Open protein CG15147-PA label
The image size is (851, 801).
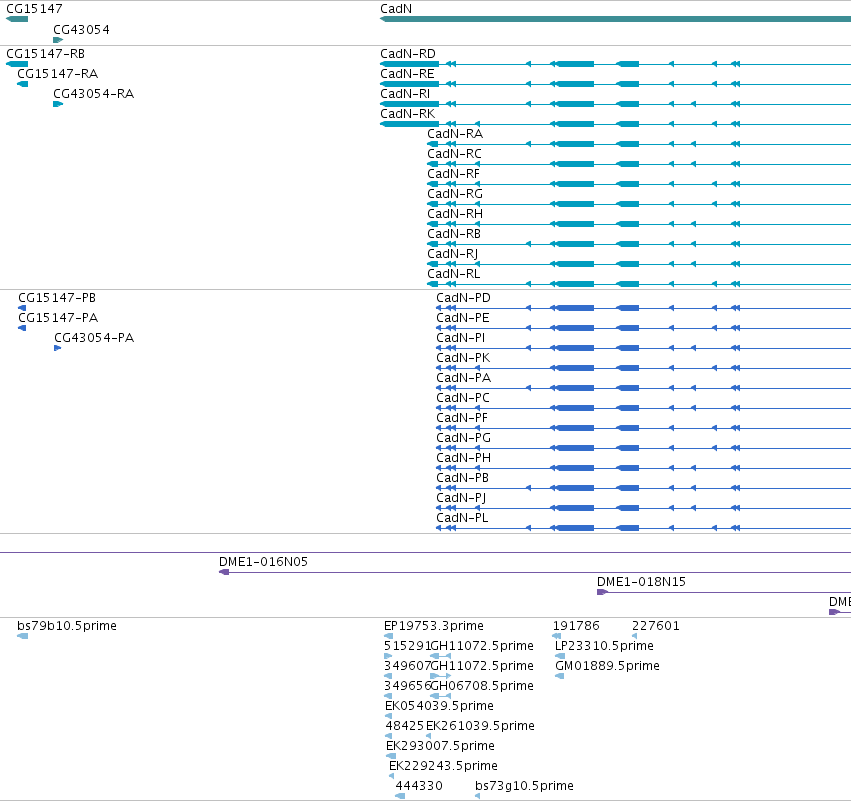(x=58, y=318)
